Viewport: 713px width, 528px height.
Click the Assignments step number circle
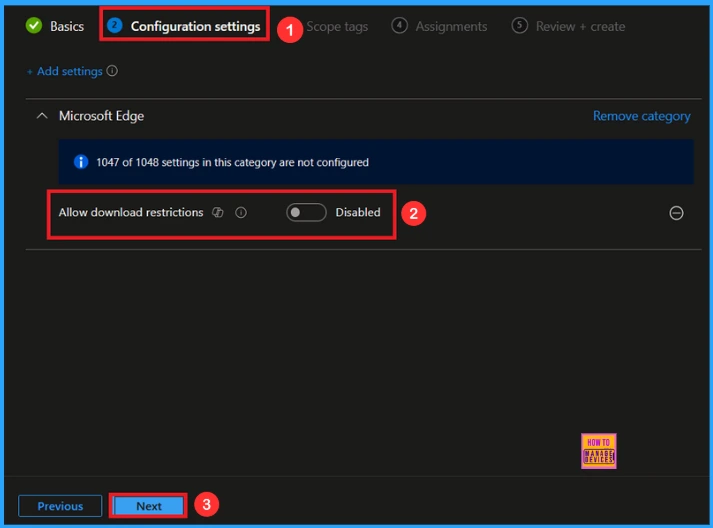[x=399, y=25]
